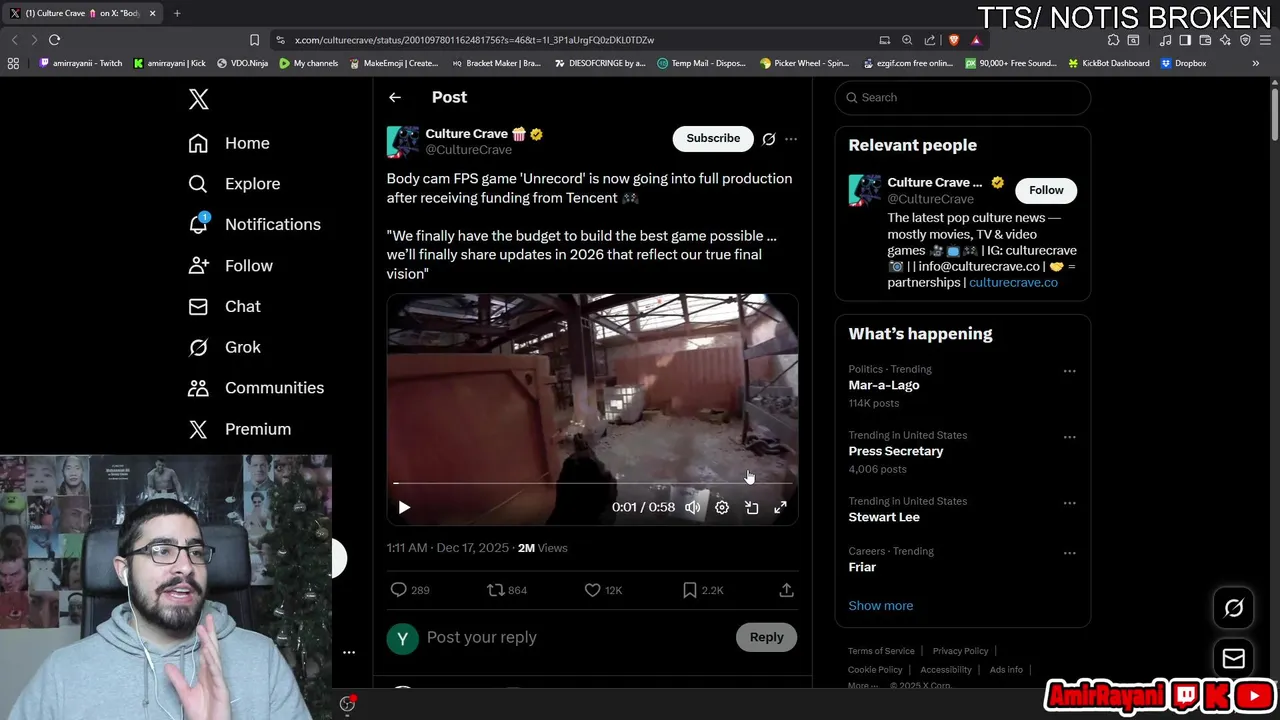Image resolution: width=1280 pixels, height=720 pixels.
Task: Open more options for Stewart Lee trend
Action: 1069,503
